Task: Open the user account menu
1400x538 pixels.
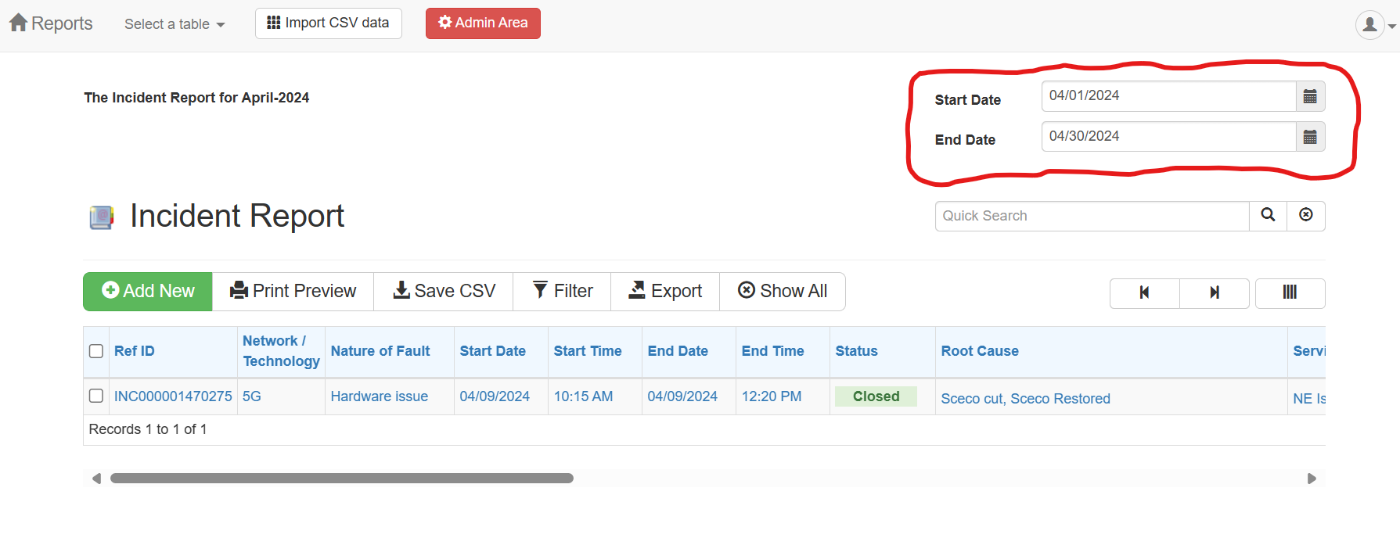Action: [1375, 25]
